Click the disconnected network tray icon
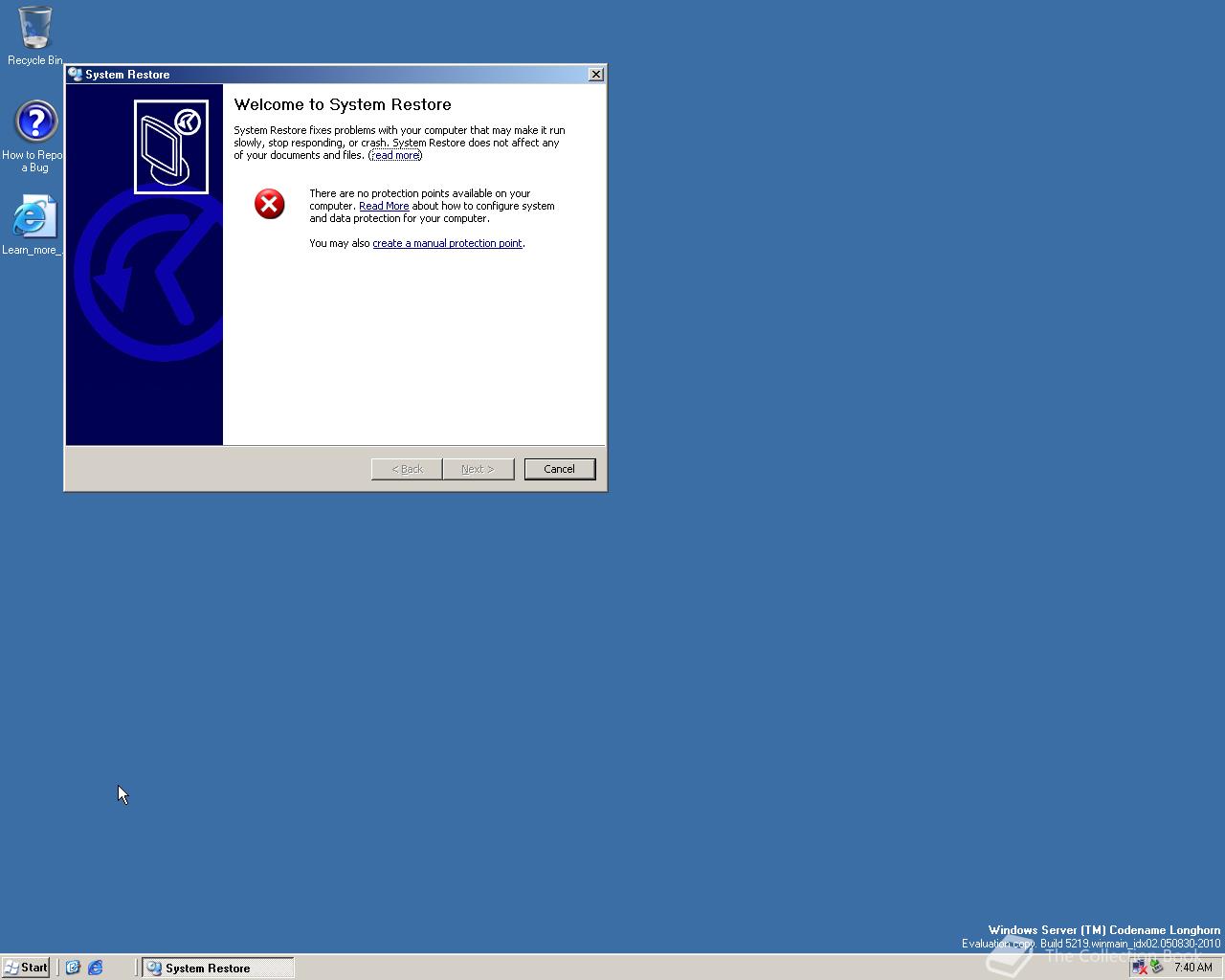This screenshot has width=1225, height=980. 1140,968
